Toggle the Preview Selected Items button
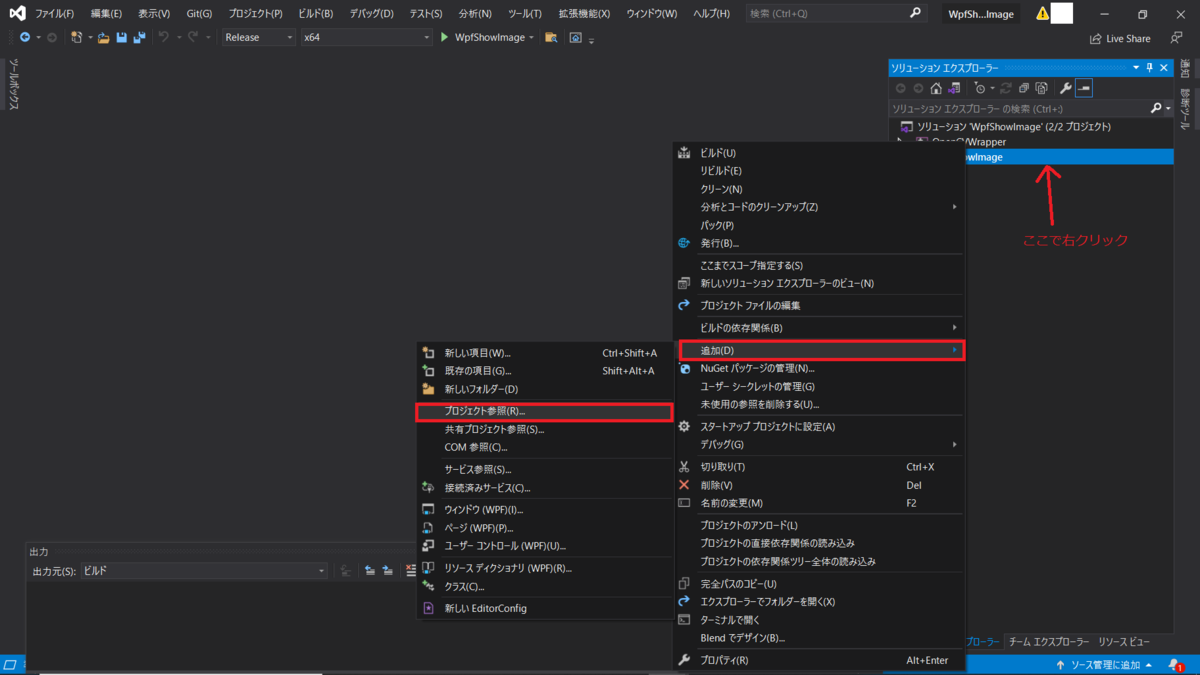The image size is (1200, 675). tap(1084, 88)
